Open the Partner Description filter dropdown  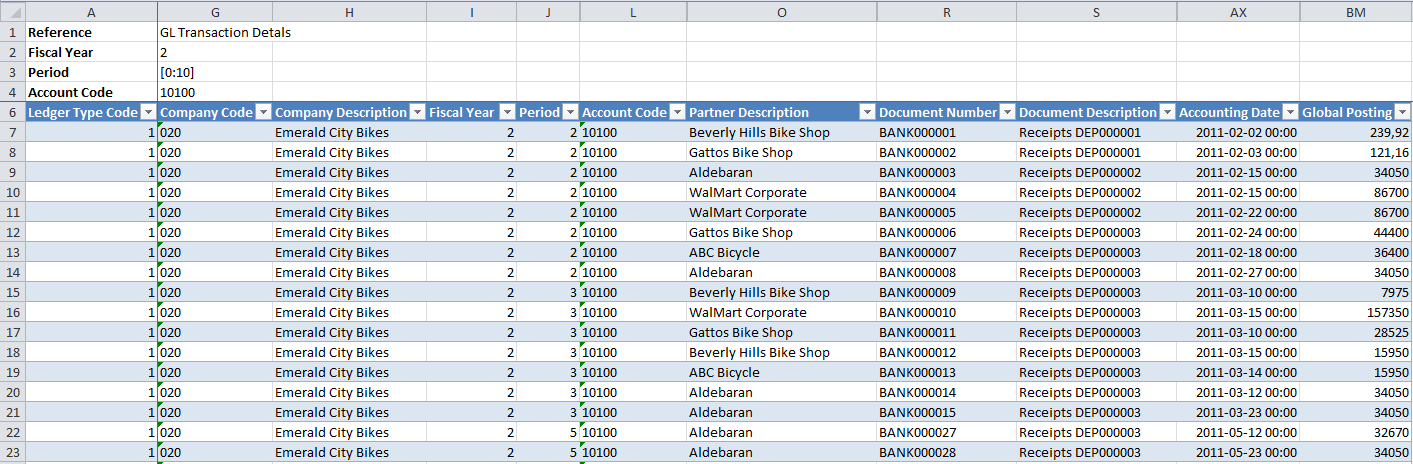click(x=867, y=113)
